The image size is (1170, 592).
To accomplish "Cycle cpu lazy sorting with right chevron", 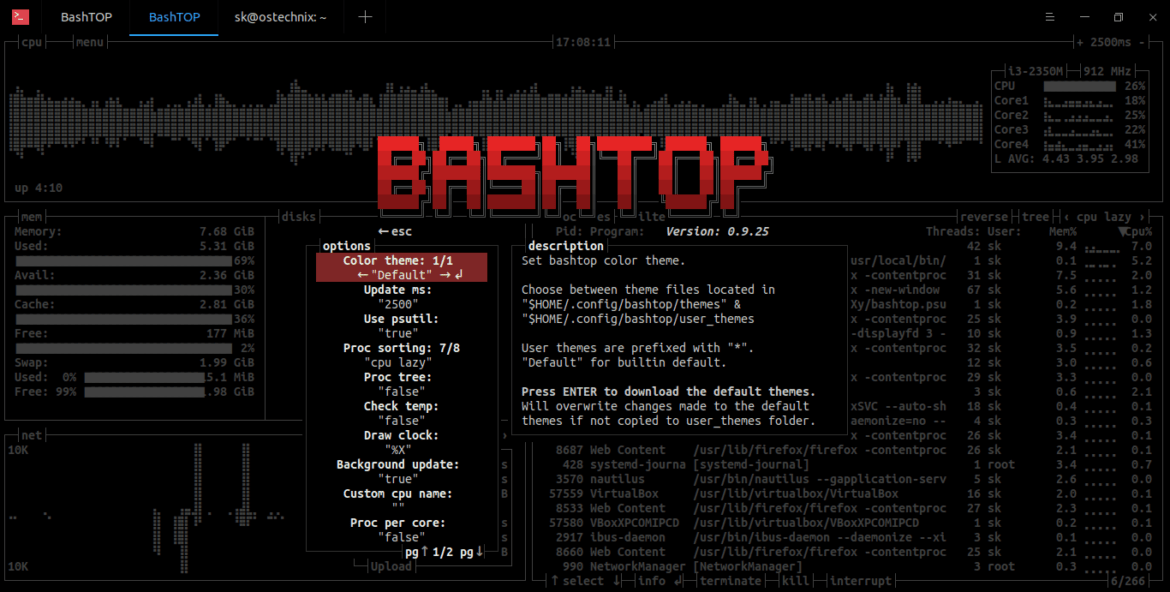I will pyautogui.click(x=1142, y=216).
